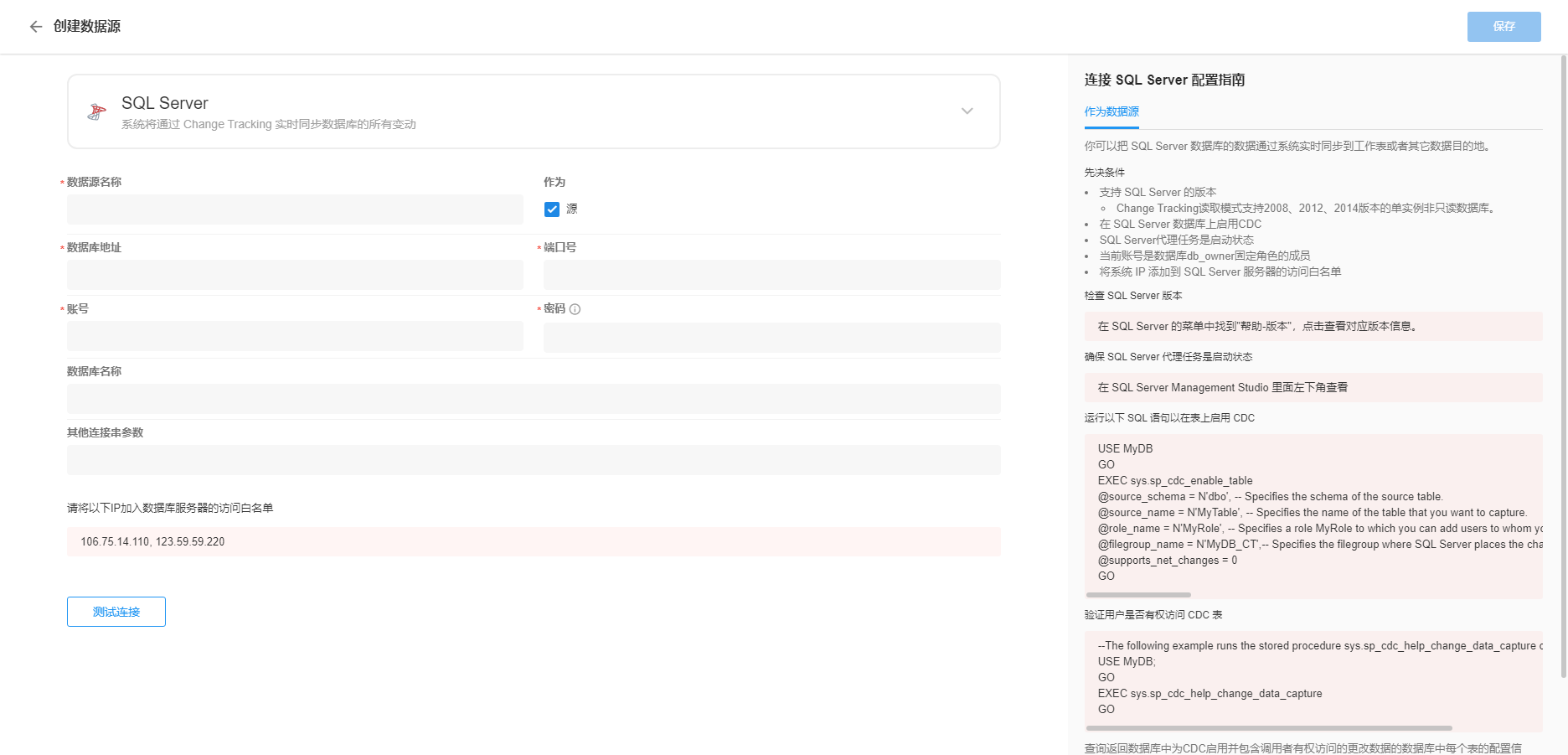Focus the 数据源名称 input field
Screen dimensions: 1568x755
click(295, 209)
